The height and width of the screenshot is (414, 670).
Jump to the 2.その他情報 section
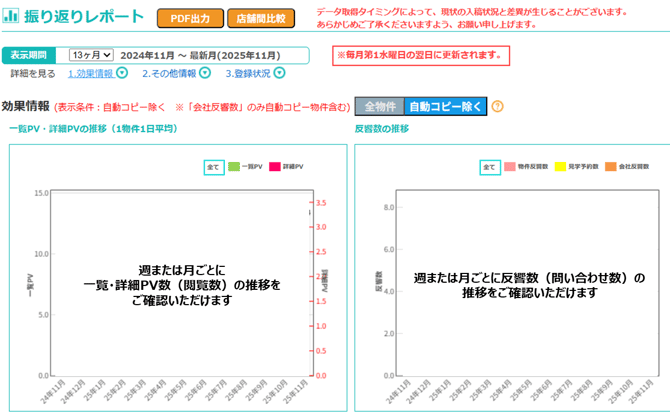(x=168, y=73)
